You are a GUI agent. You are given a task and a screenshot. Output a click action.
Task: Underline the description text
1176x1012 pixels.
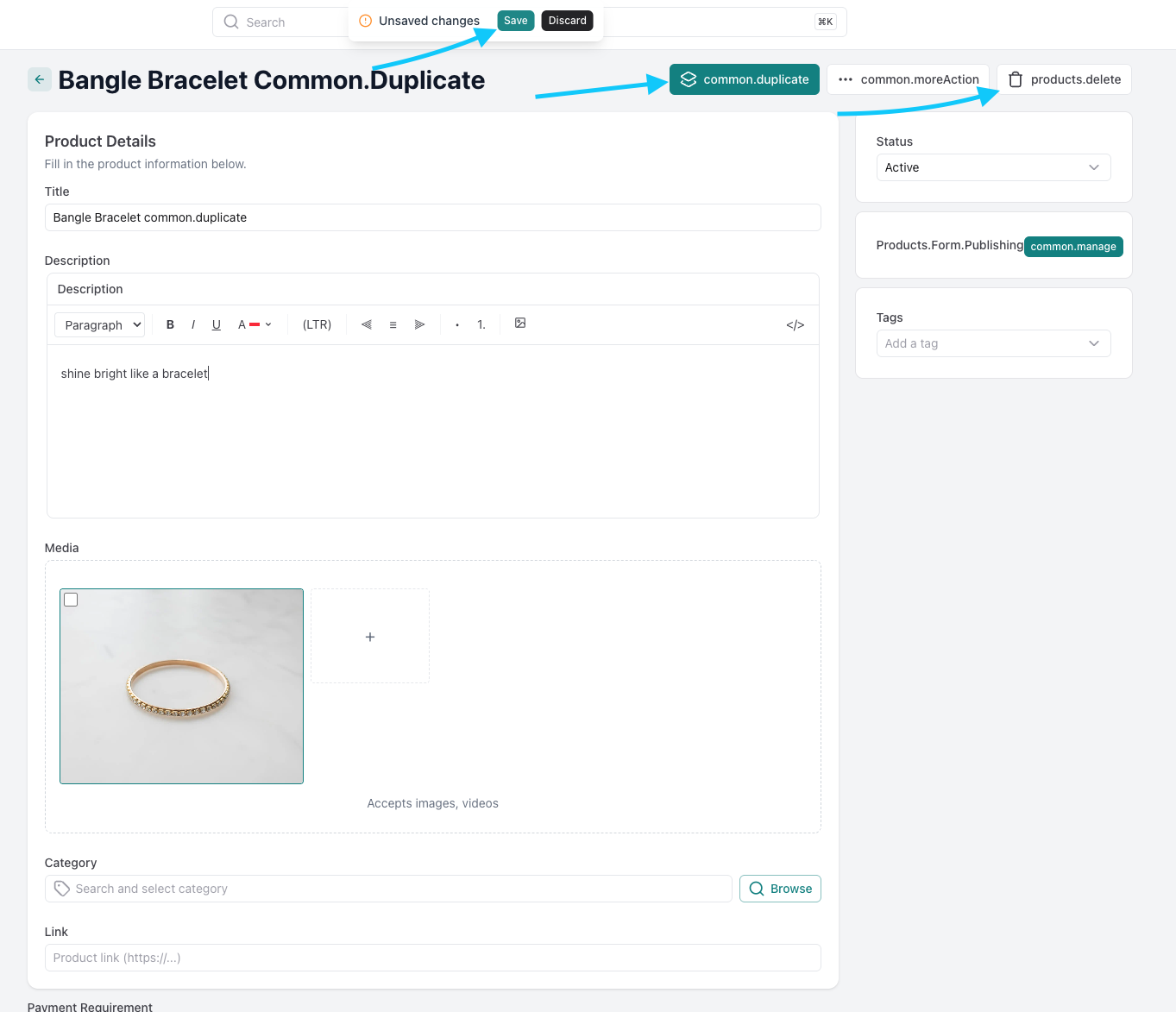pos(217,325)
